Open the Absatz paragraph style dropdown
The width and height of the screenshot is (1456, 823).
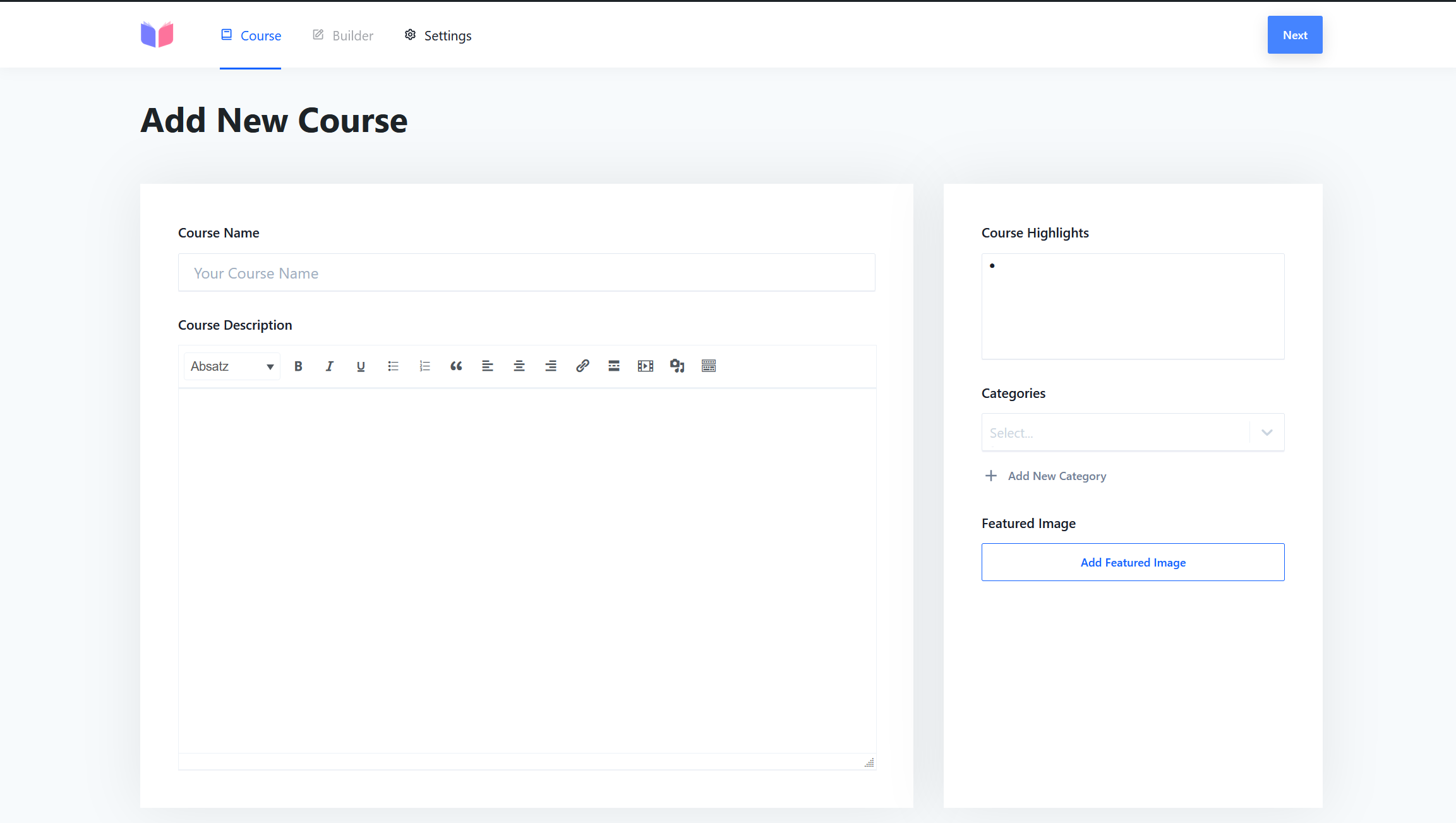coord(231,366)
